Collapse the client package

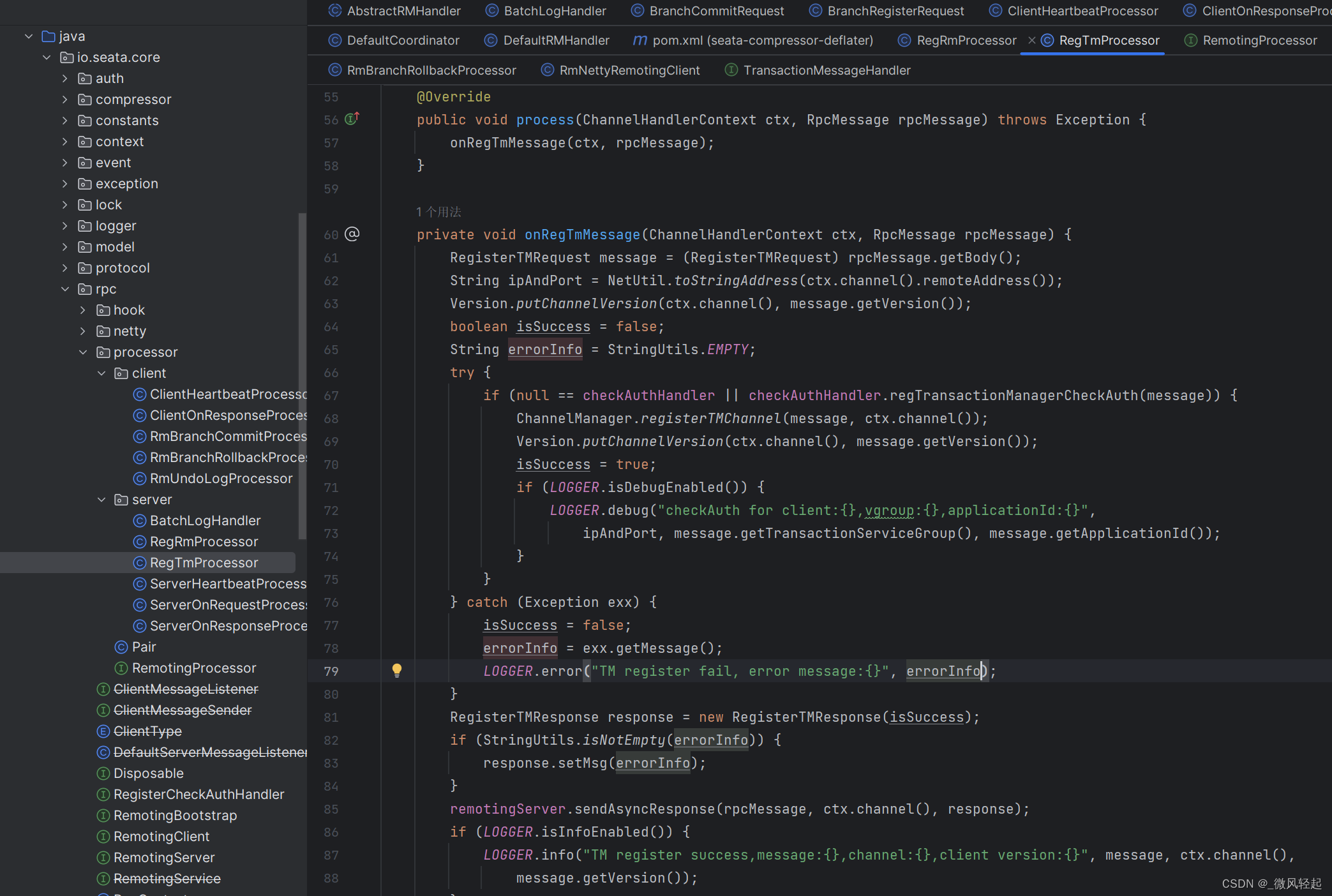click(101, 373)
